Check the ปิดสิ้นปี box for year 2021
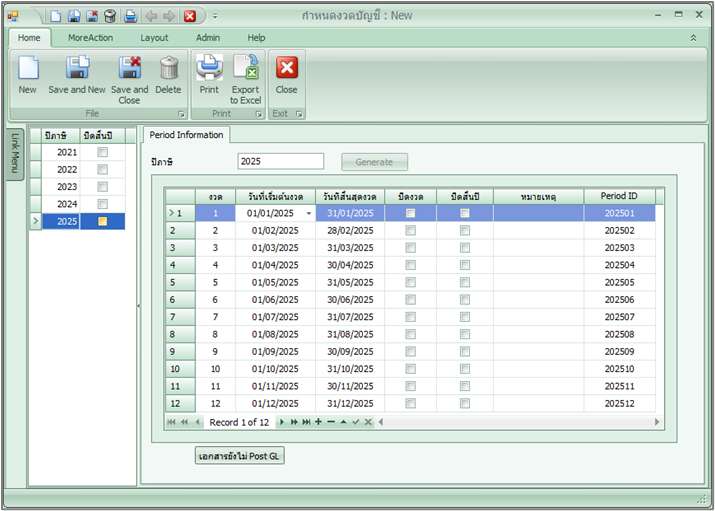 102,153
